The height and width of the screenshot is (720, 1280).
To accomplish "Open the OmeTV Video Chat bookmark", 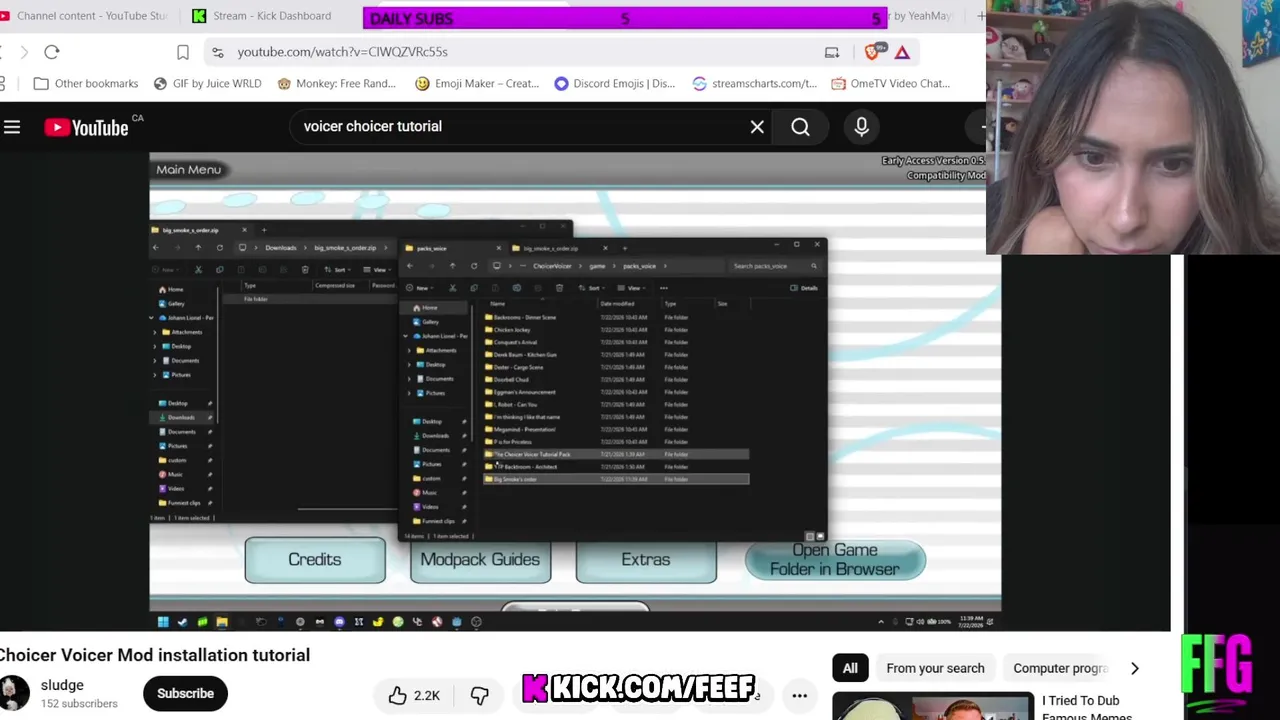I will click(890, 84).
